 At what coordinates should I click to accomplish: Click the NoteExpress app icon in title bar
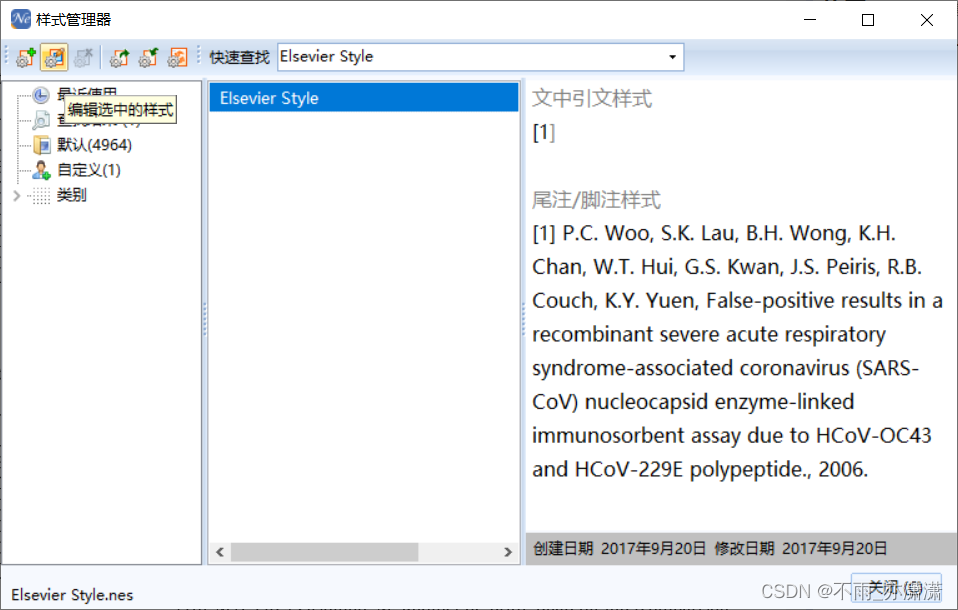pos(20,19)
